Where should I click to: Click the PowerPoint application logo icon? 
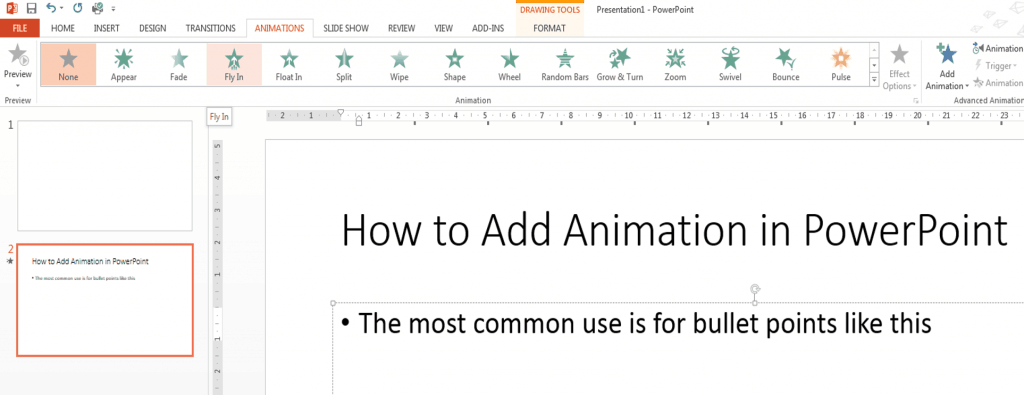11,9
